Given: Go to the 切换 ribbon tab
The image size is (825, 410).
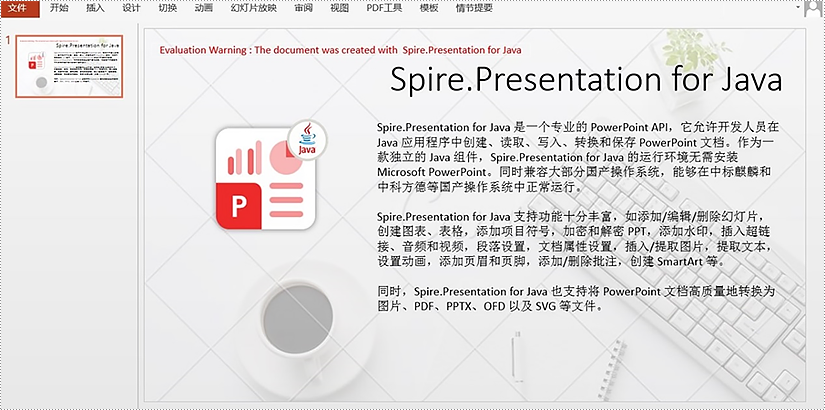Looking at the screenshot, I should (x=168, y=8).
